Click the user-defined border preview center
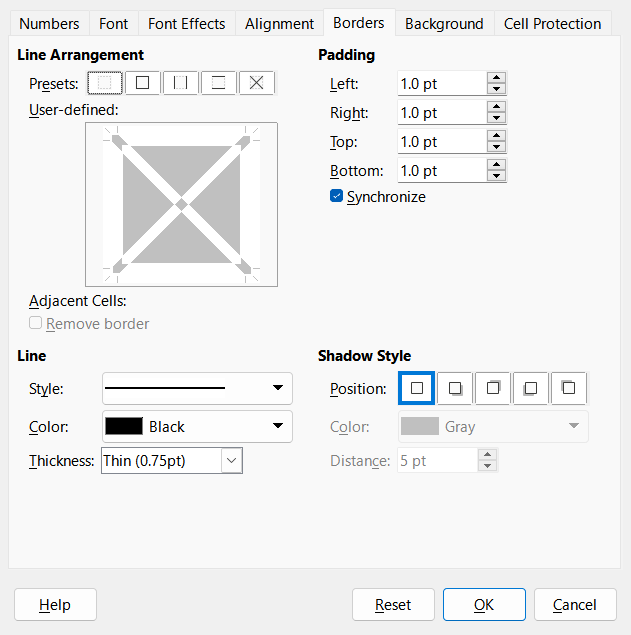The height and width of the screenshot is (635, 631). (181, 205)
